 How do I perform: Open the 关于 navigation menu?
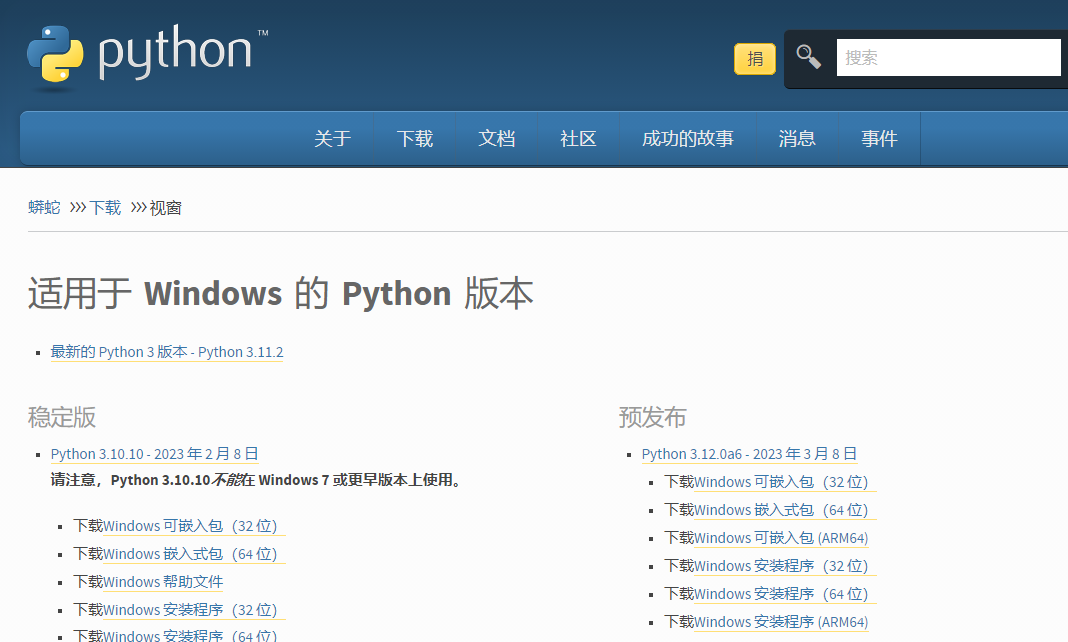coord(332,139)
